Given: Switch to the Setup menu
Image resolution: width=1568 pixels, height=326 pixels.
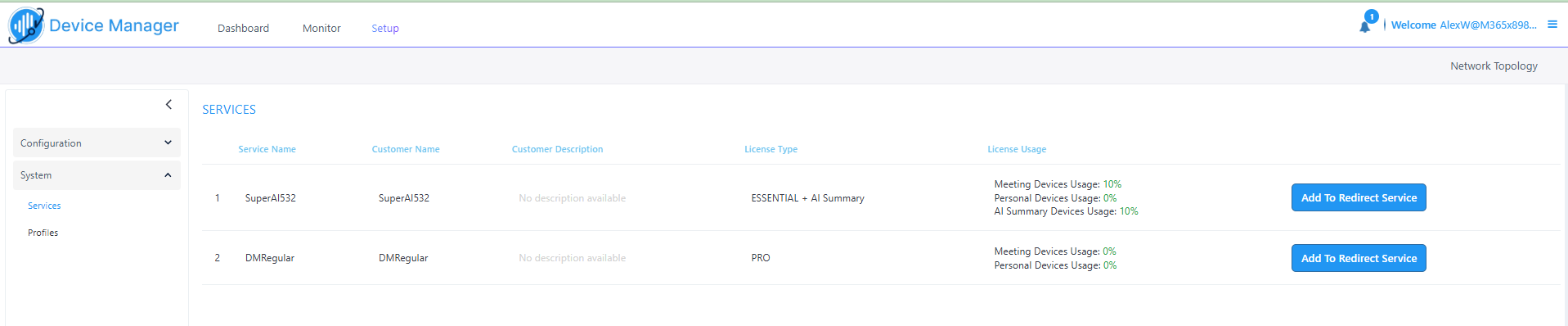Looking at the screenshot, I should coord(385,28).
